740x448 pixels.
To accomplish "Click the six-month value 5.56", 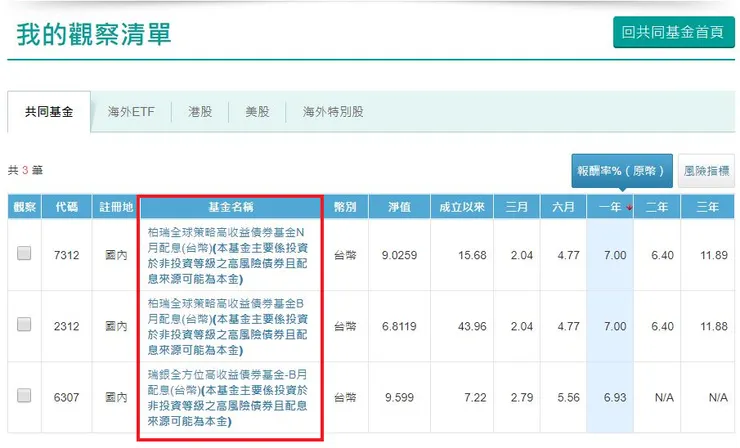I will coord(568,397).
